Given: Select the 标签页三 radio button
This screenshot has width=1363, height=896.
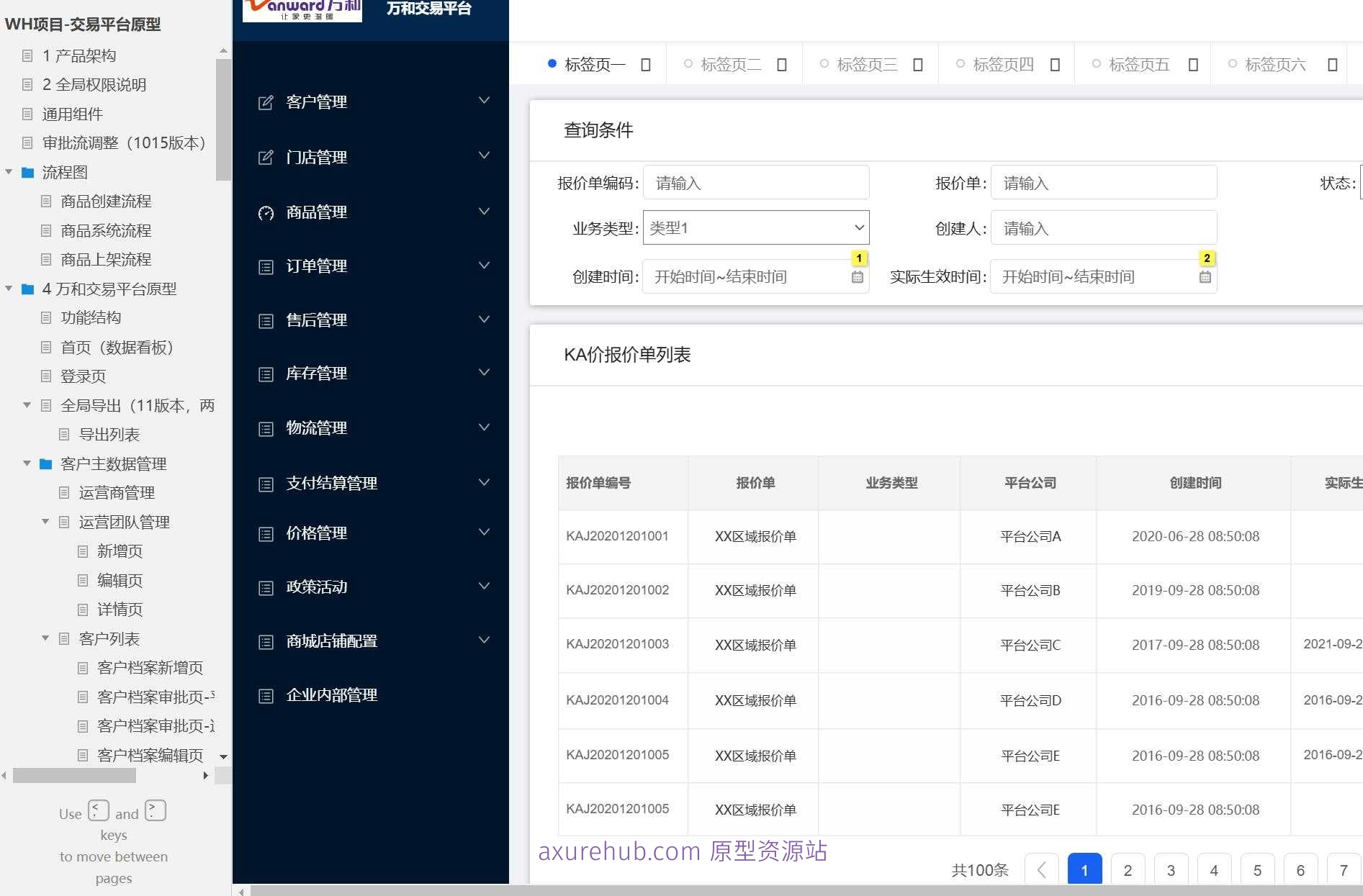Looking at the screenshot, I should click(x=824, y=64).
